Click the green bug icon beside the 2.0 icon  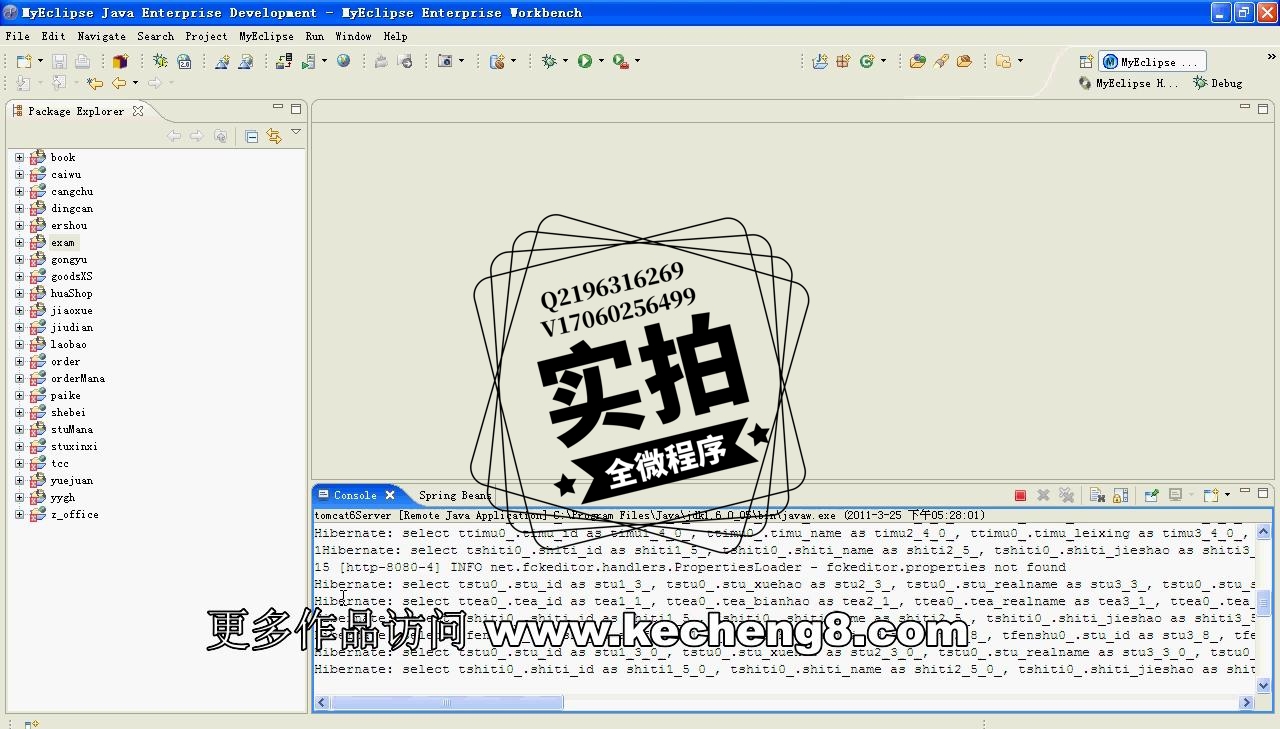[160, 62]
